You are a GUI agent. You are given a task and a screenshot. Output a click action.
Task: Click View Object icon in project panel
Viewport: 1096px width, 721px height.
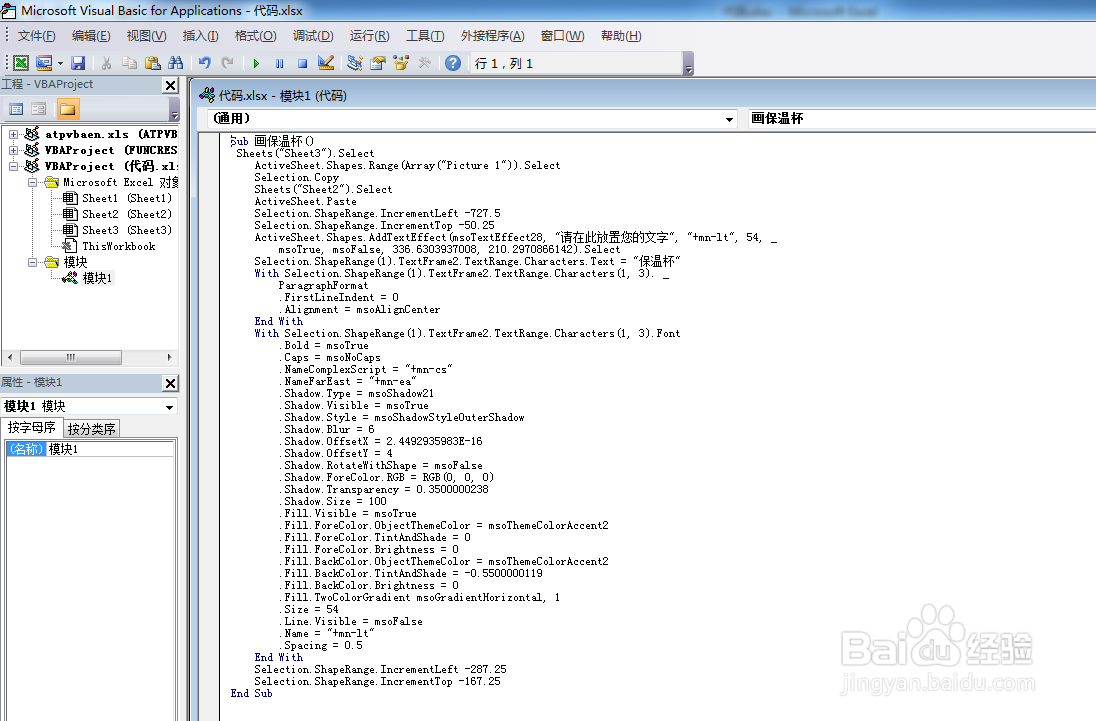[x=38, y=109]
